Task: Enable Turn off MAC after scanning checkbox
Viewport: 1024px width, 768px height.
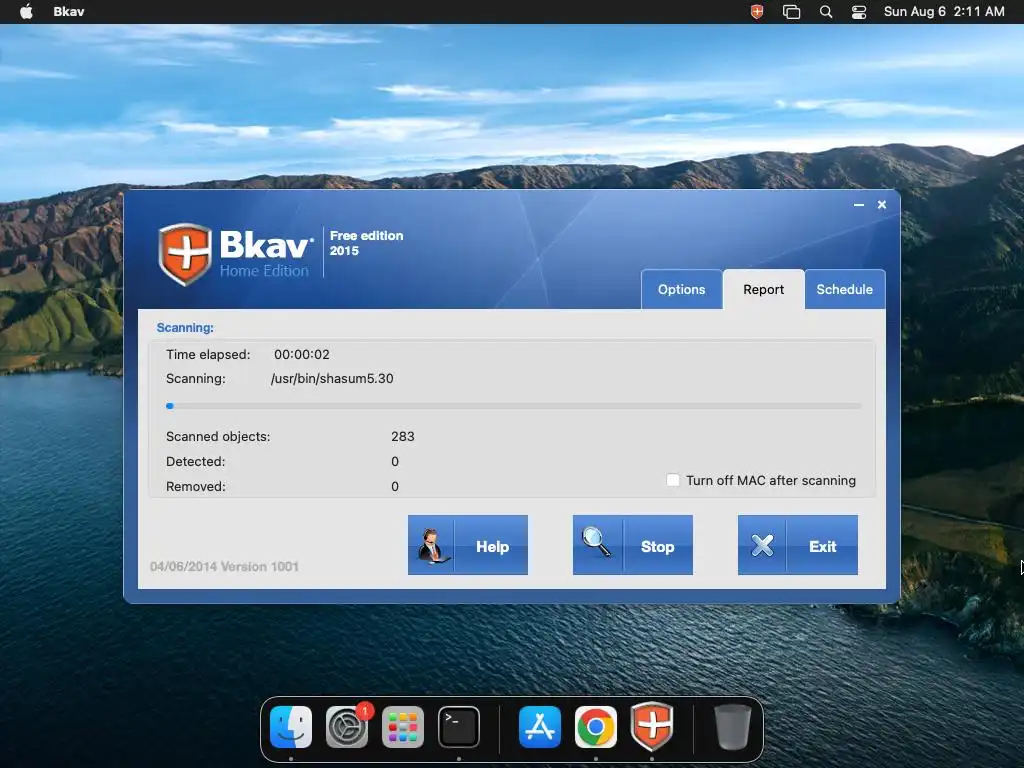Action: (673, 480)
